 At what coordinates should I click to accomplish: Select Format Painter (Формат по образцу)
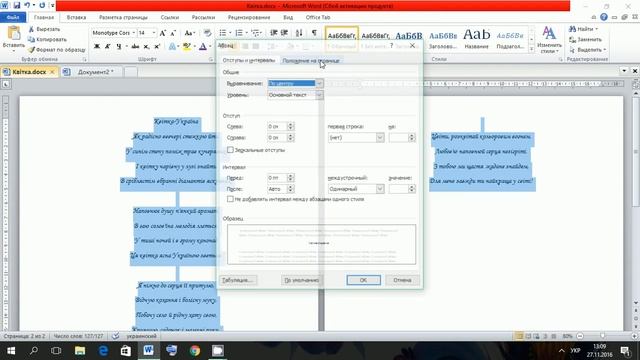point(57,50)
